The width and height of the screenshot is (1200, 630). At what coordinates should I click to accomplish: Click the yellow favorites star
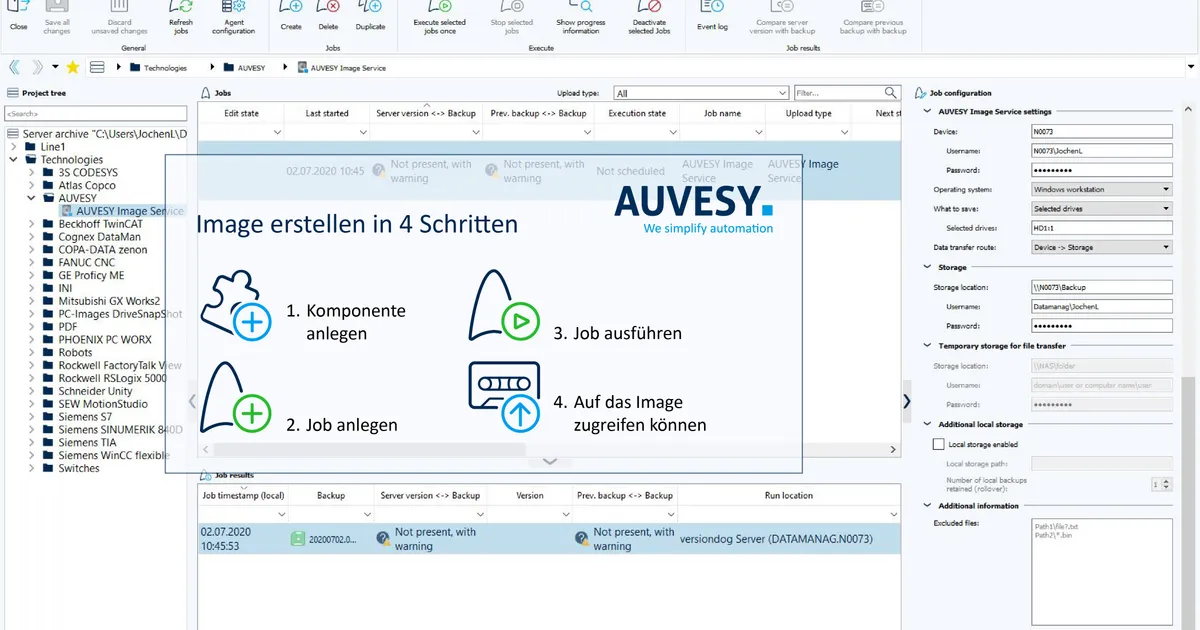tap(72, 68)
